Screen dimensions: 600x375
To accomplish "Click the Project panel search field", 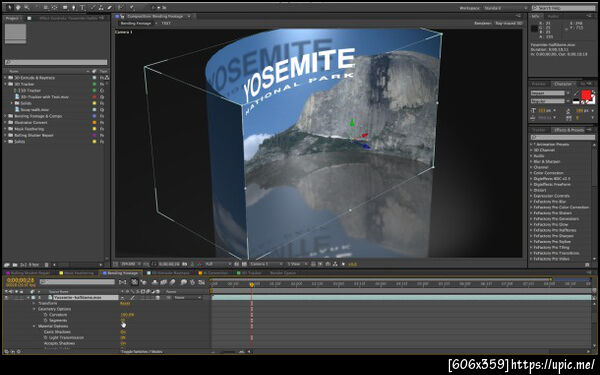I will pyautogui.click(x=56, y=62).
